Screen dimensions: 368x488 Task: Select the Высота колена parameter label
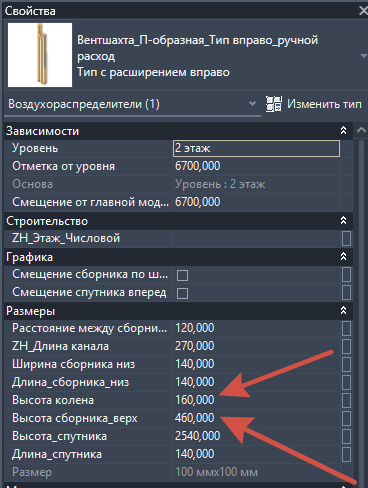click(x=53, y=400)
